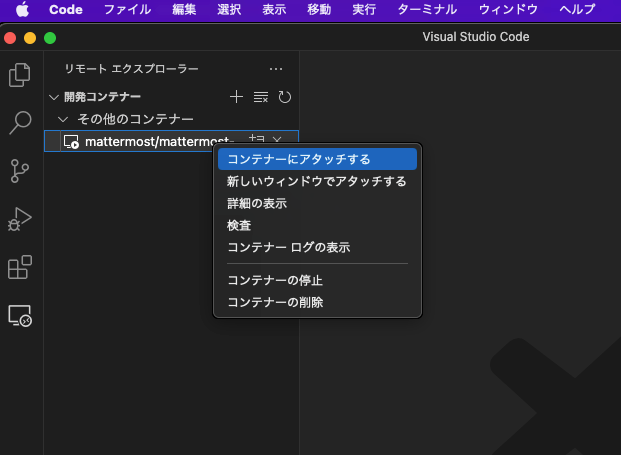Refresh the 開発コンテナー list
The height and width of the screenshot is (455, 621).
tap(284, 97)
